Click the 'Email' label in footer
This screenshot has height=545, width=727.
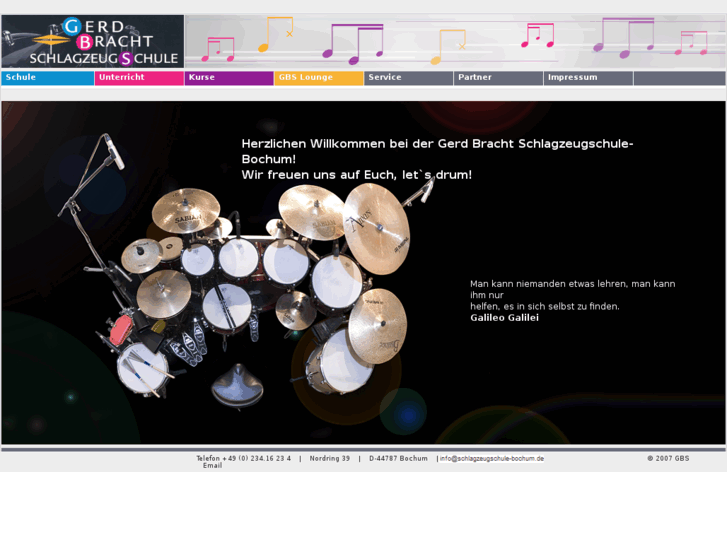212,465
